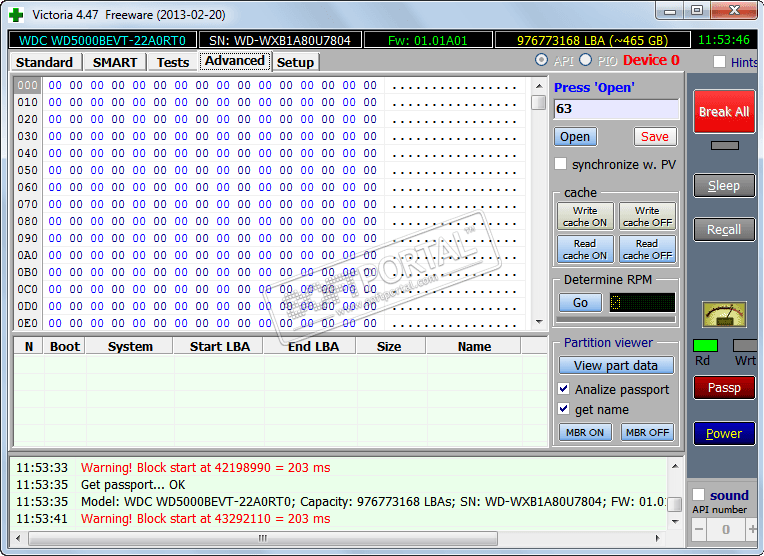
Task: Open the SMART tab
Action: point(115,62)
